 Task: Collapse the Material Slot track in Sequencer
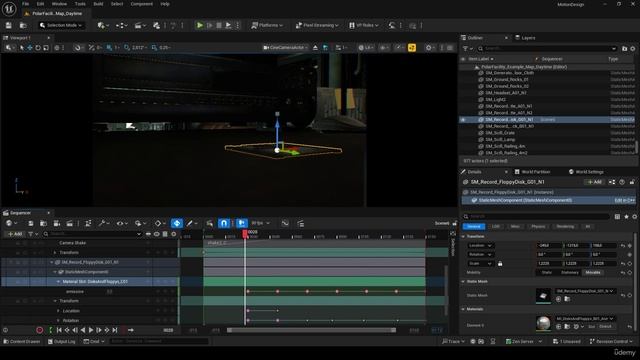pyautogui.click(x=58, y=282)
